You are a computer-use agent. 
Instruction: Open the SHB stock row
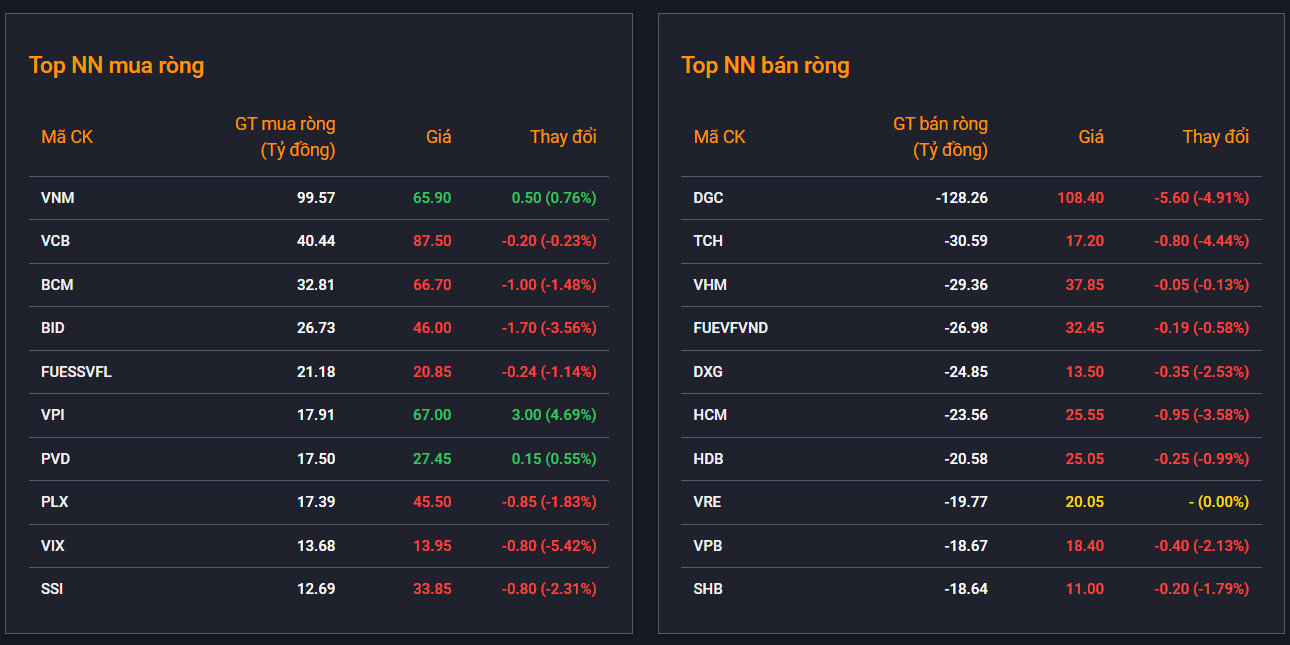pos(708,589)
